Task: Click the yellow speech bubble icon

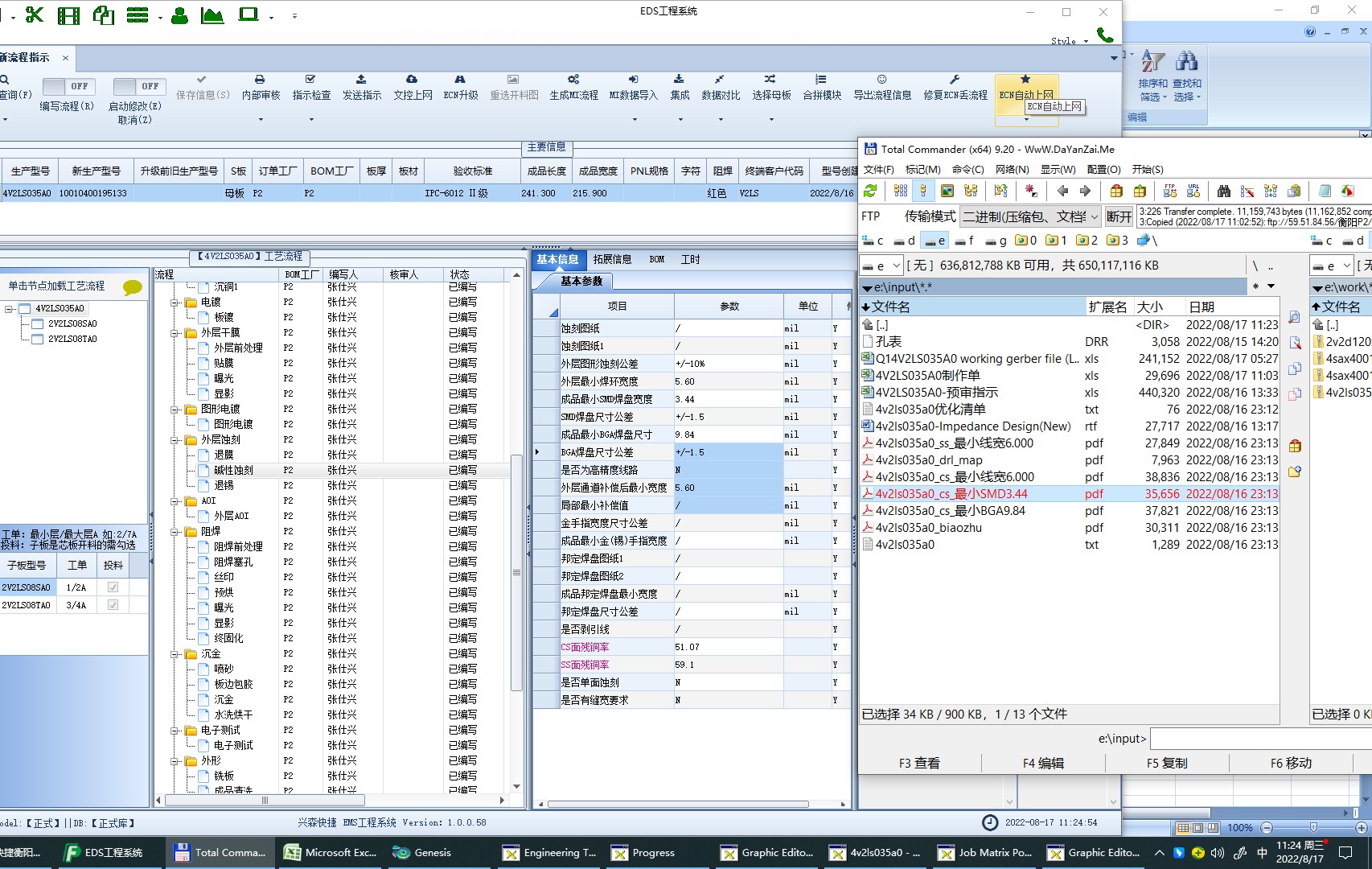Action: tap(133, 287)
